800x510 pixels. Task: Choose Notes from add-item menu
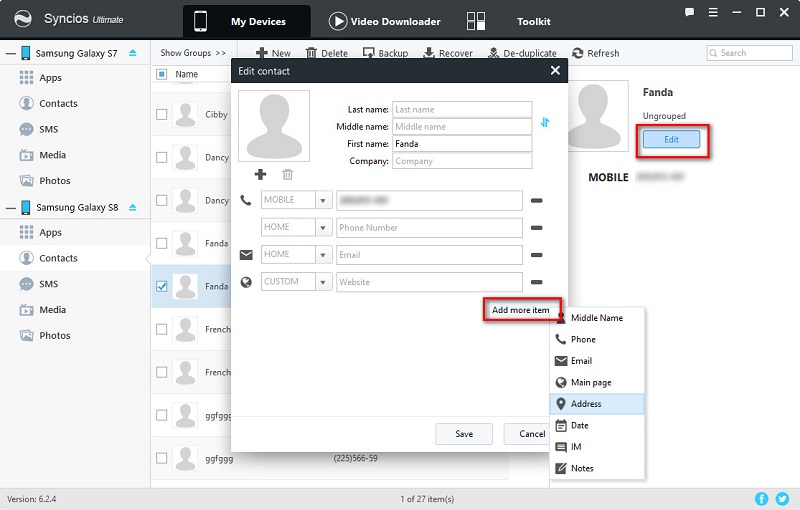pos(597,468)
